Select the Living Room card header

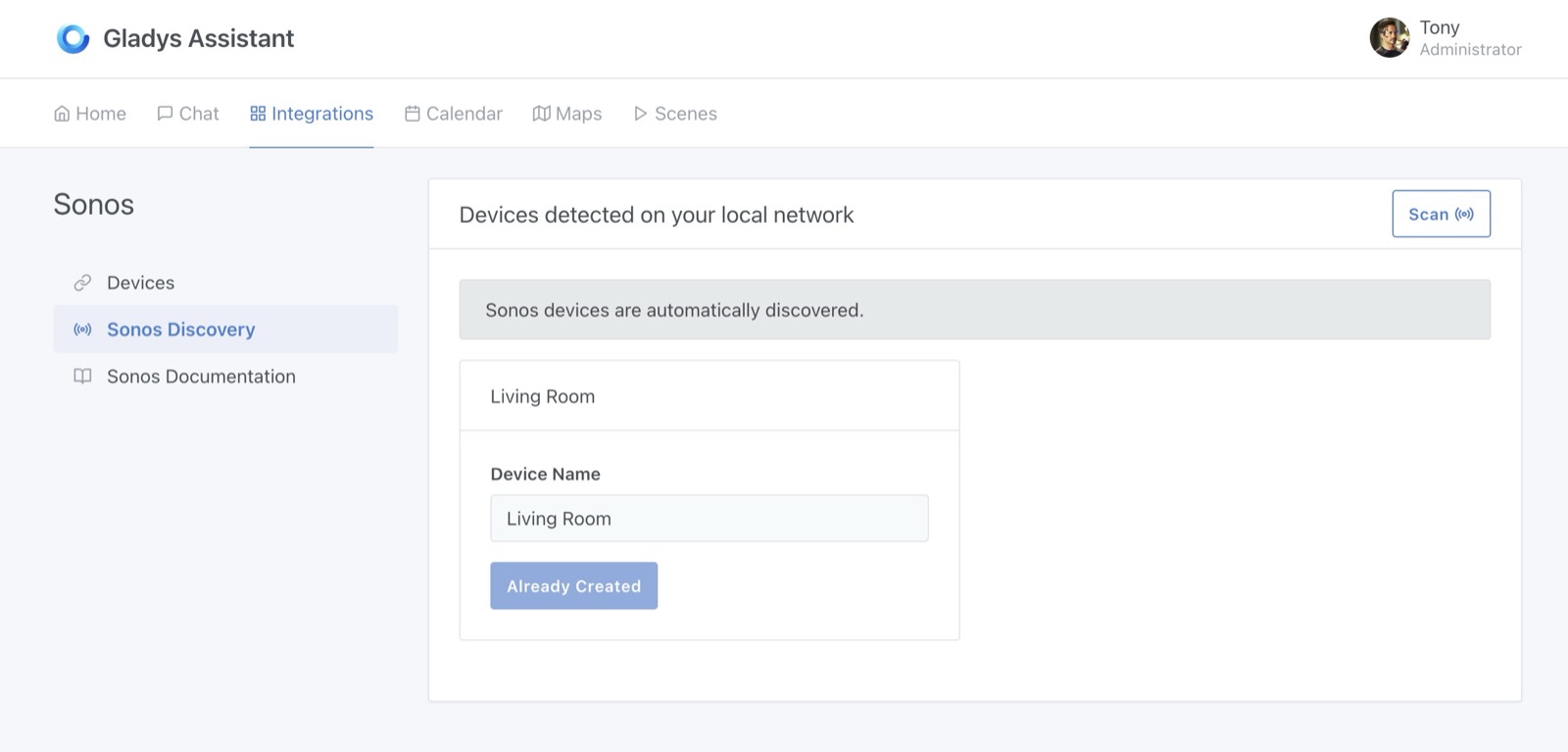coord(709,396)
